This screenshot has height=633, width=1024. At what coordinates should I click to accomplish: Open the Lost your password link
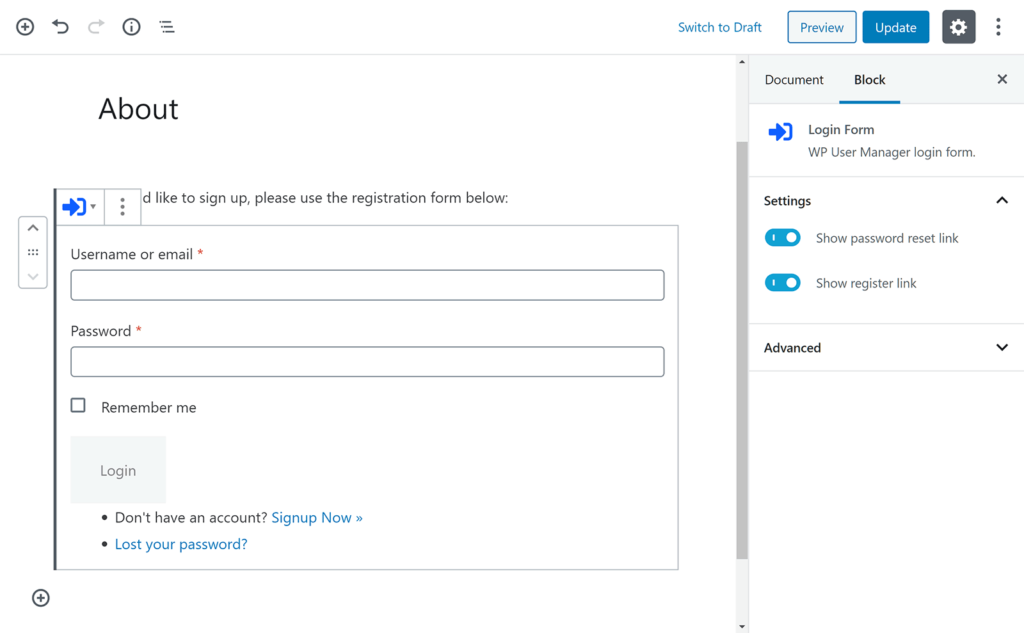180,543
